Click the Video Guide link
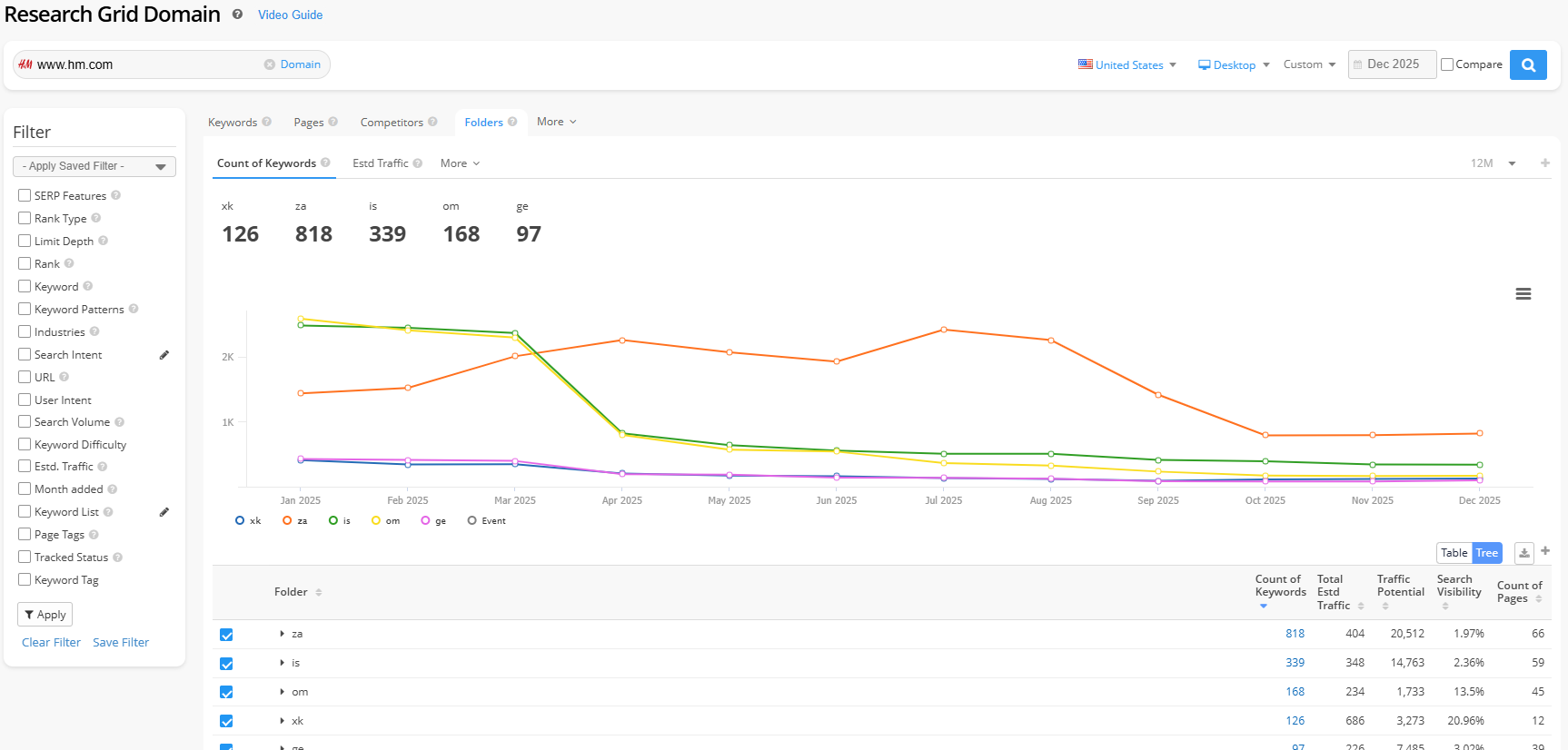This screenshot has height=750, width=1568. point(290,15)
